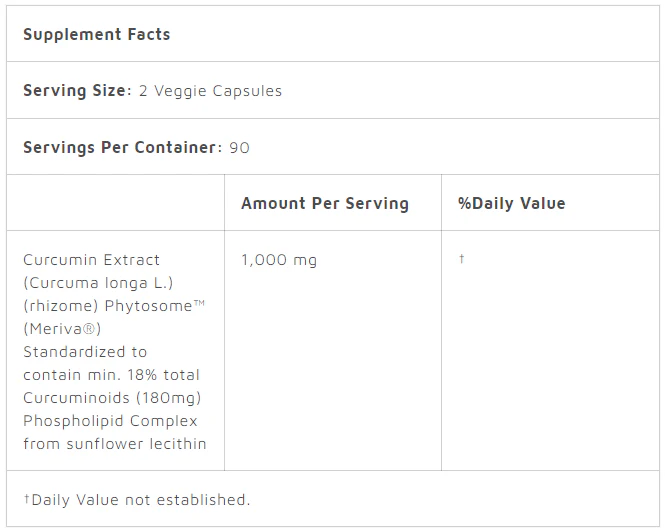
Task: Click the Servings Per Container label
Action: [x=122, y=147]
